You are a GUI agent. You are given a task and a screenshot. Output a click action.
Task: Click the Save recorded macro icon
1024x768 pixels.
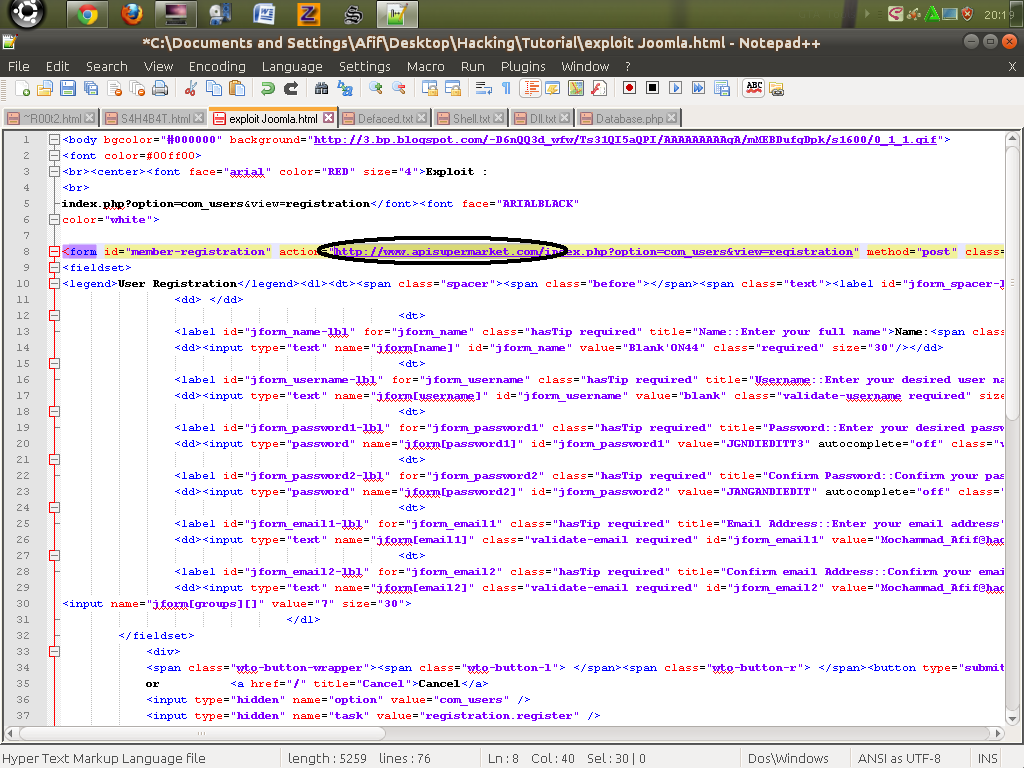pyautogui.click(x=722, y=88)
